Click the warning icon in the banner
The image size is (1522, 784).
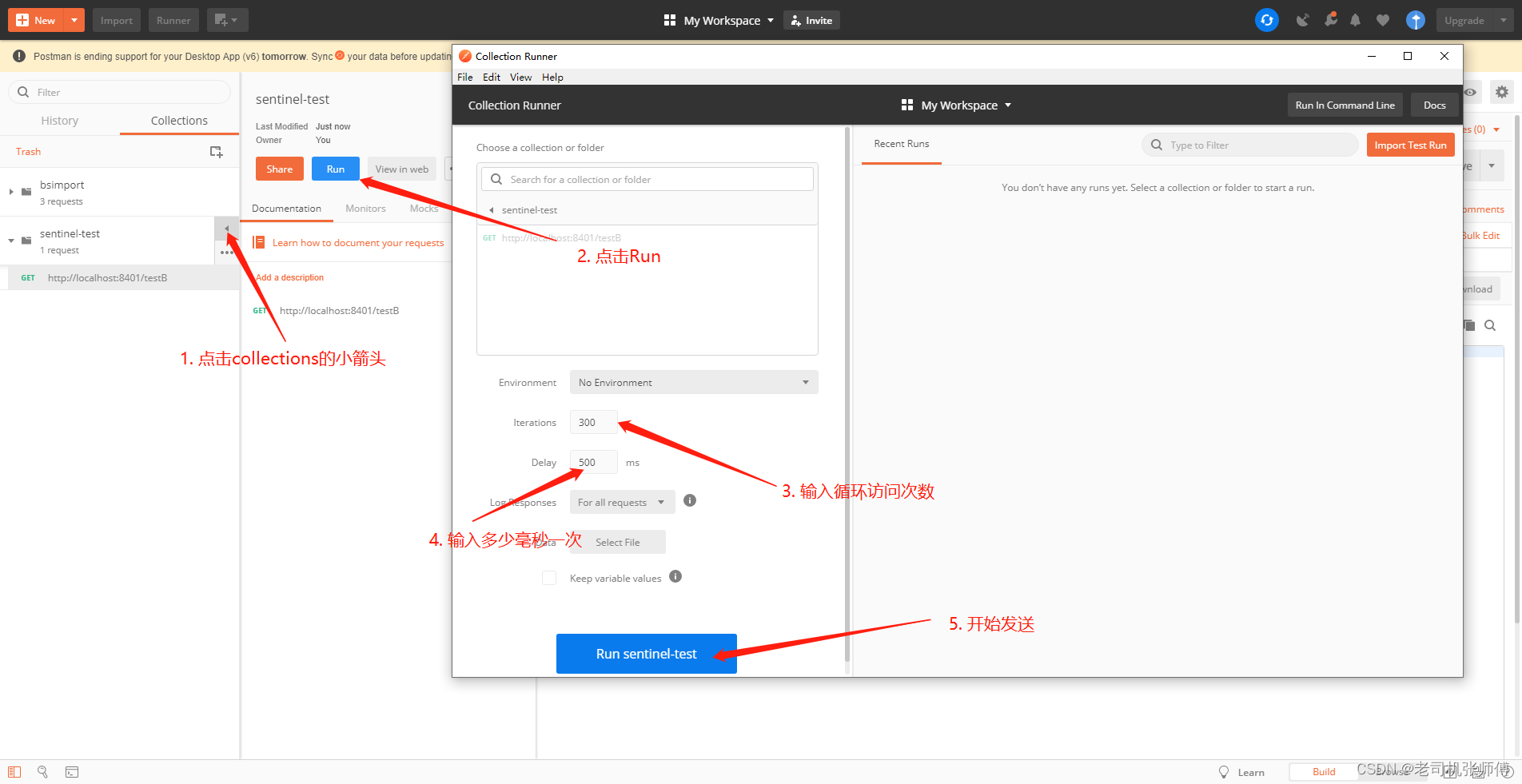click(x=19, y=56)
